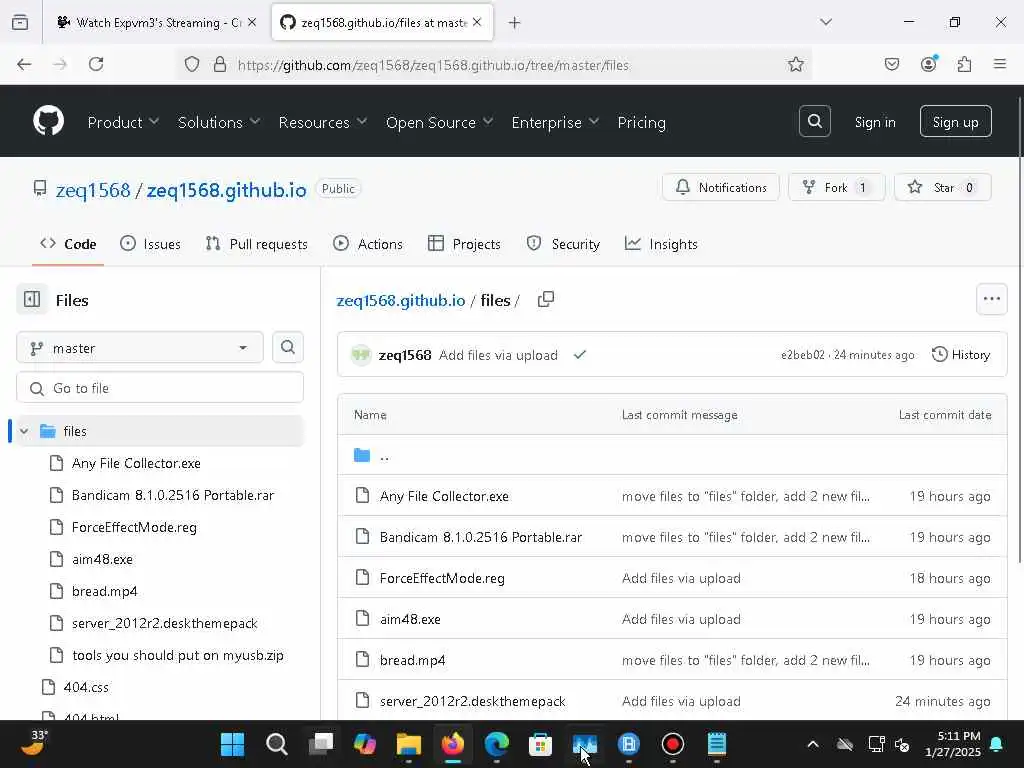Image resolution: width=1024 pixels, height=768 pixels.
Task: Switch to the Insights tab
Action: (661, 244)
